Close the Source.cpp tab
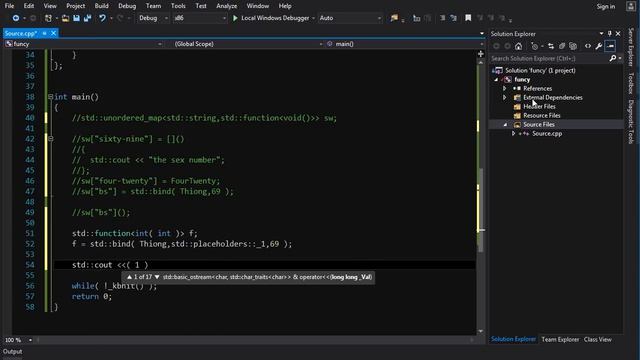640x360 pixels. pyautogui.click(x=53, y=33)
